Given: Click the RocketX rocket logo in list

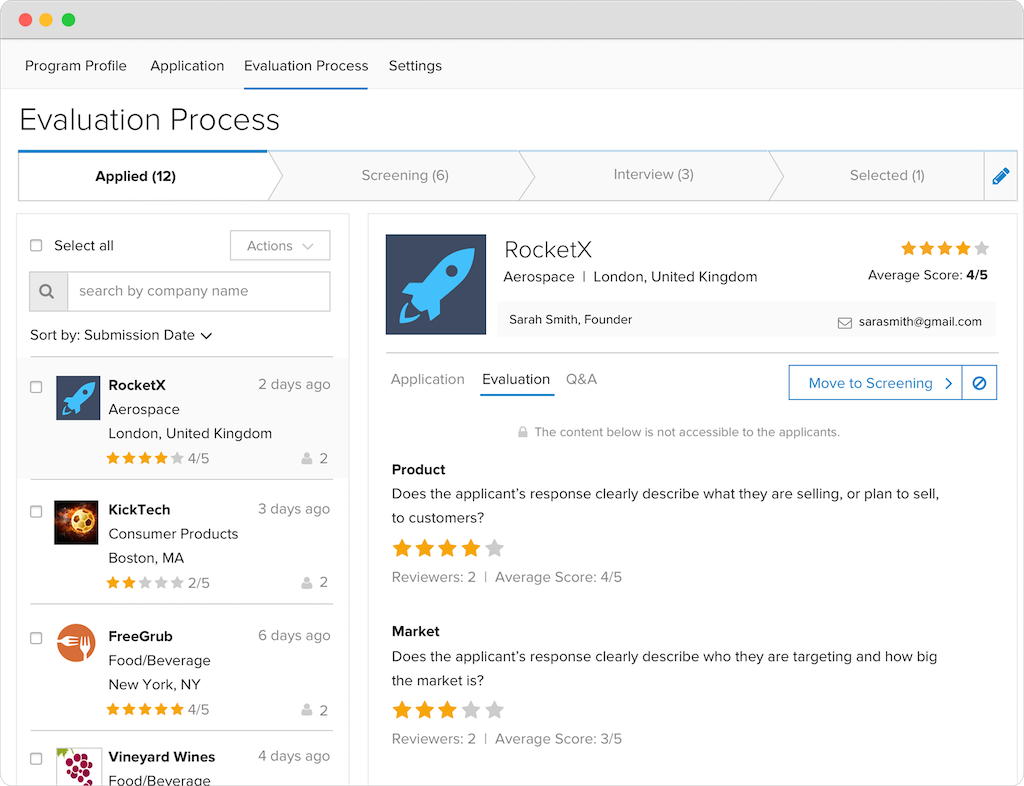Looking at the screenshot, I should pos(78,398).
